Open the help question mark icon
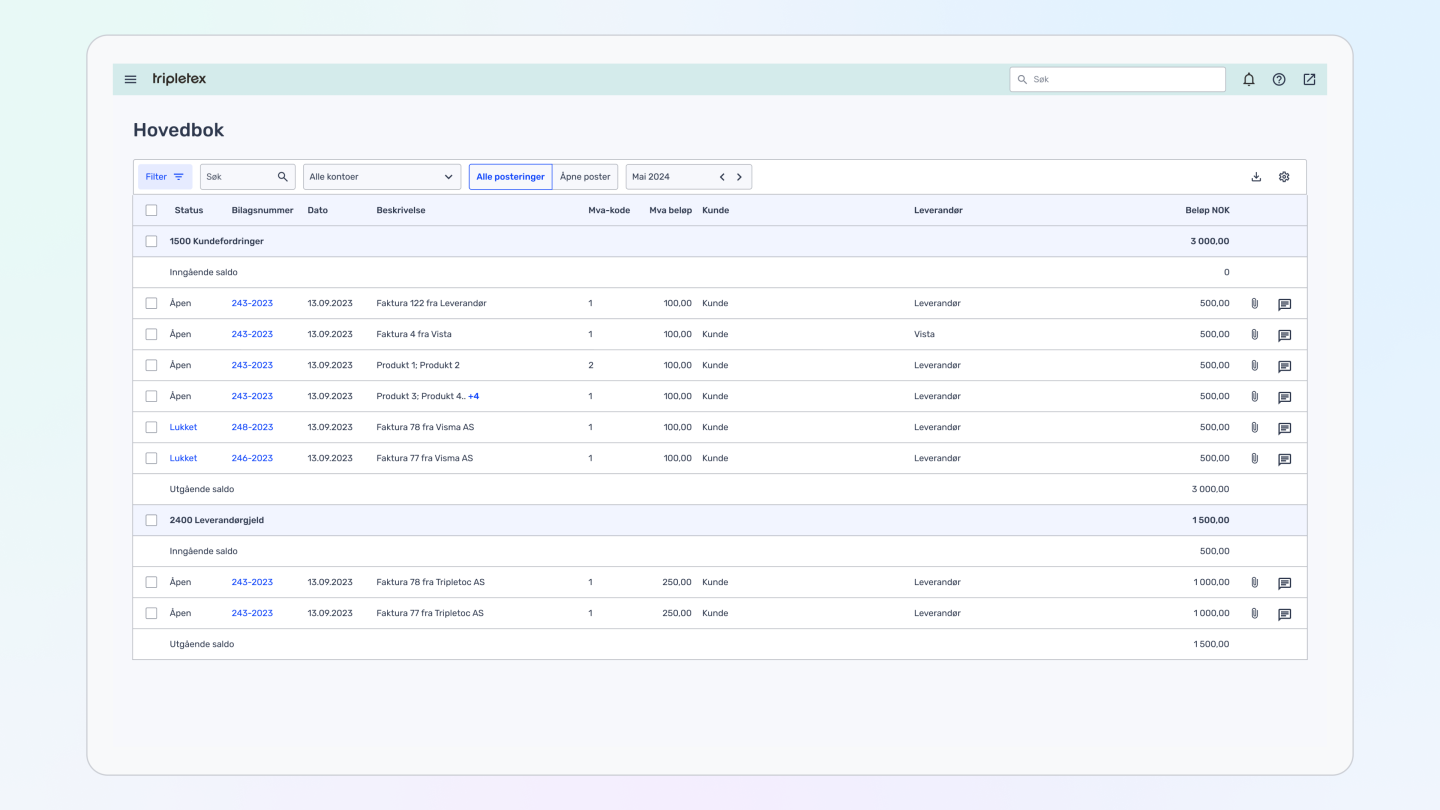 tap(1279, 79)
